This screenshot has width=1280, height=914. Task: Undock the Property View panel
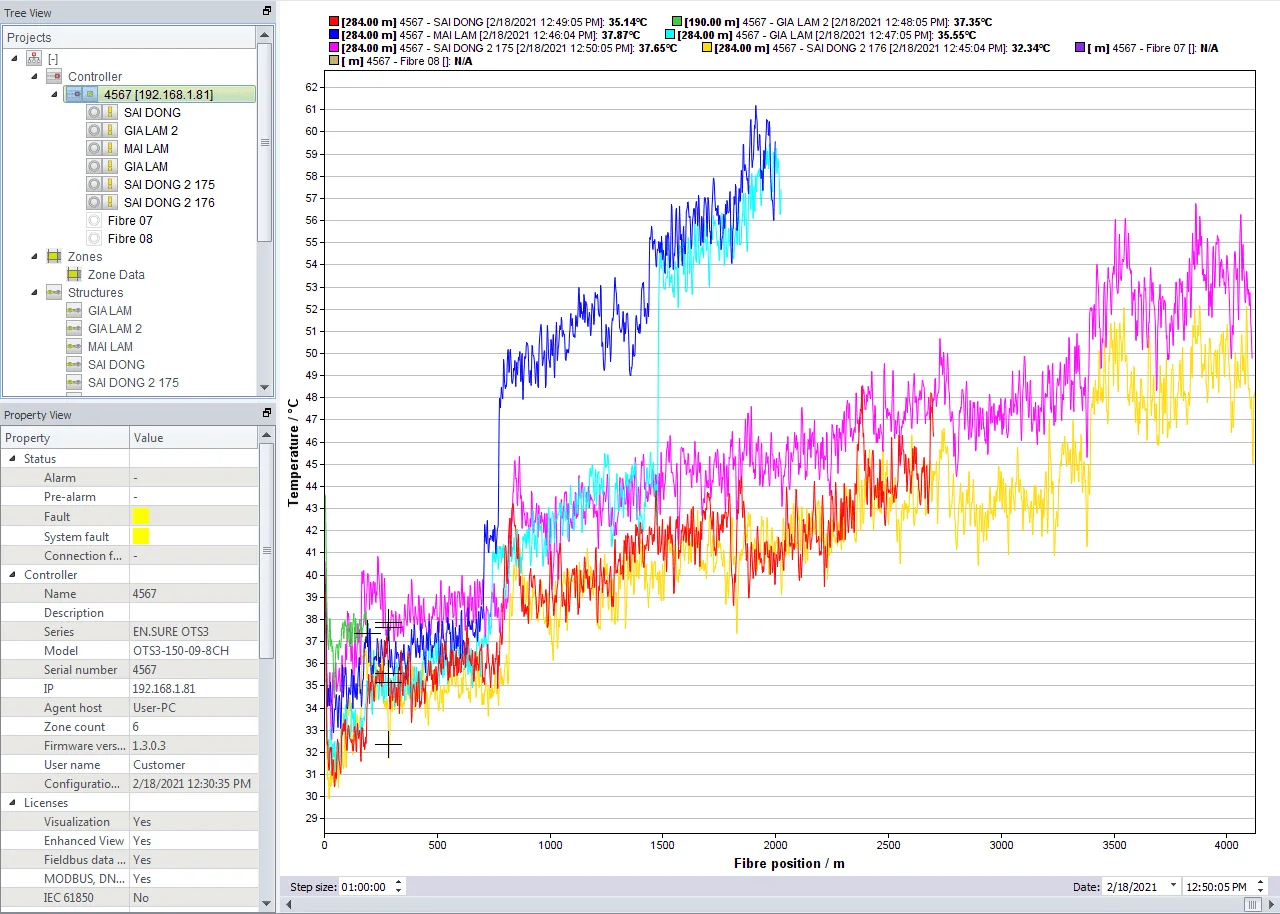pyautogui.click(x=267, y=413)
